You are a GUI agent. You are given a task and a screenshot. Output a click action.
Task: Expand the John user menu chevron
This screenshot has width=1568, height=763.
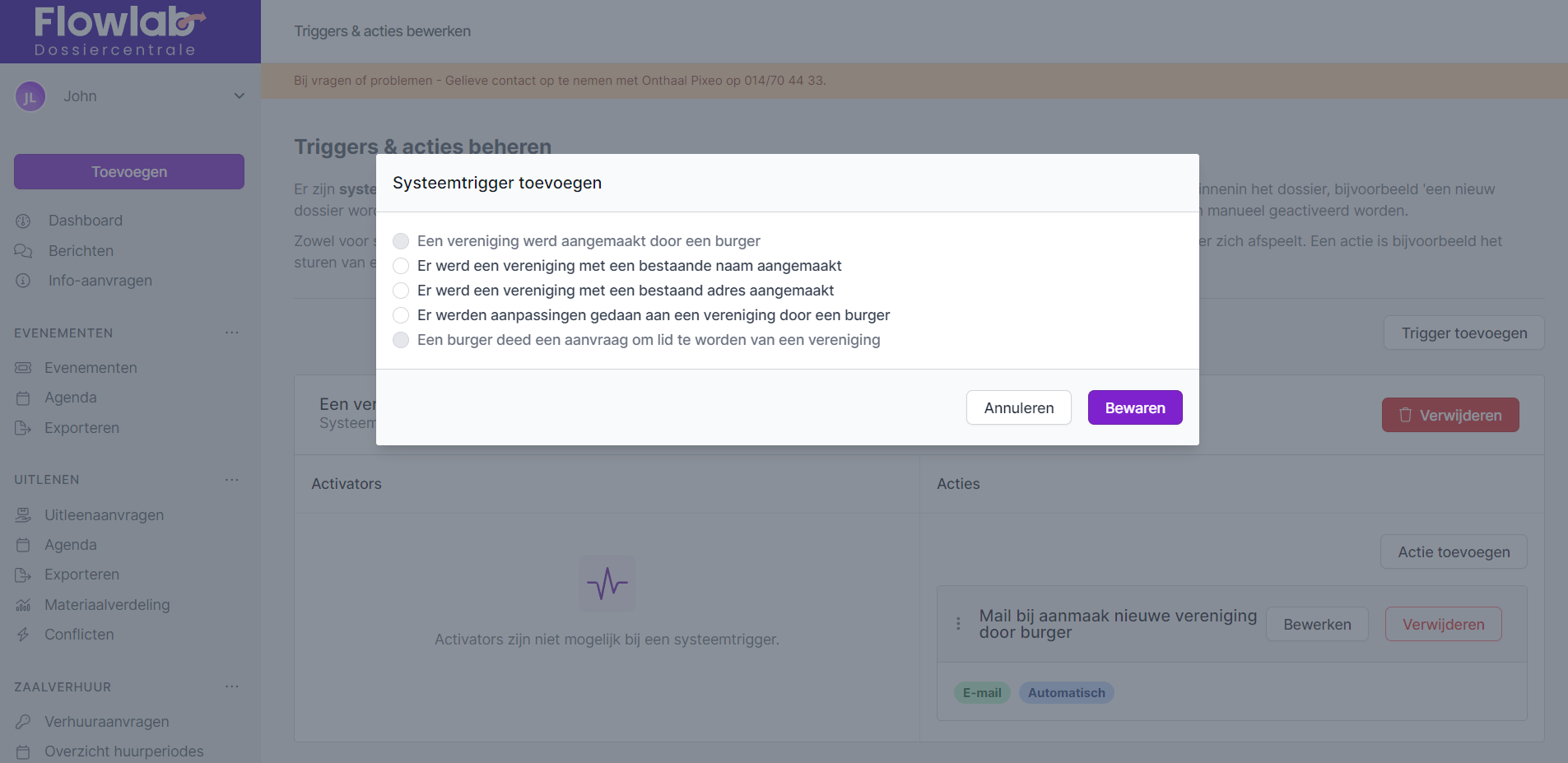pos(239,96)
